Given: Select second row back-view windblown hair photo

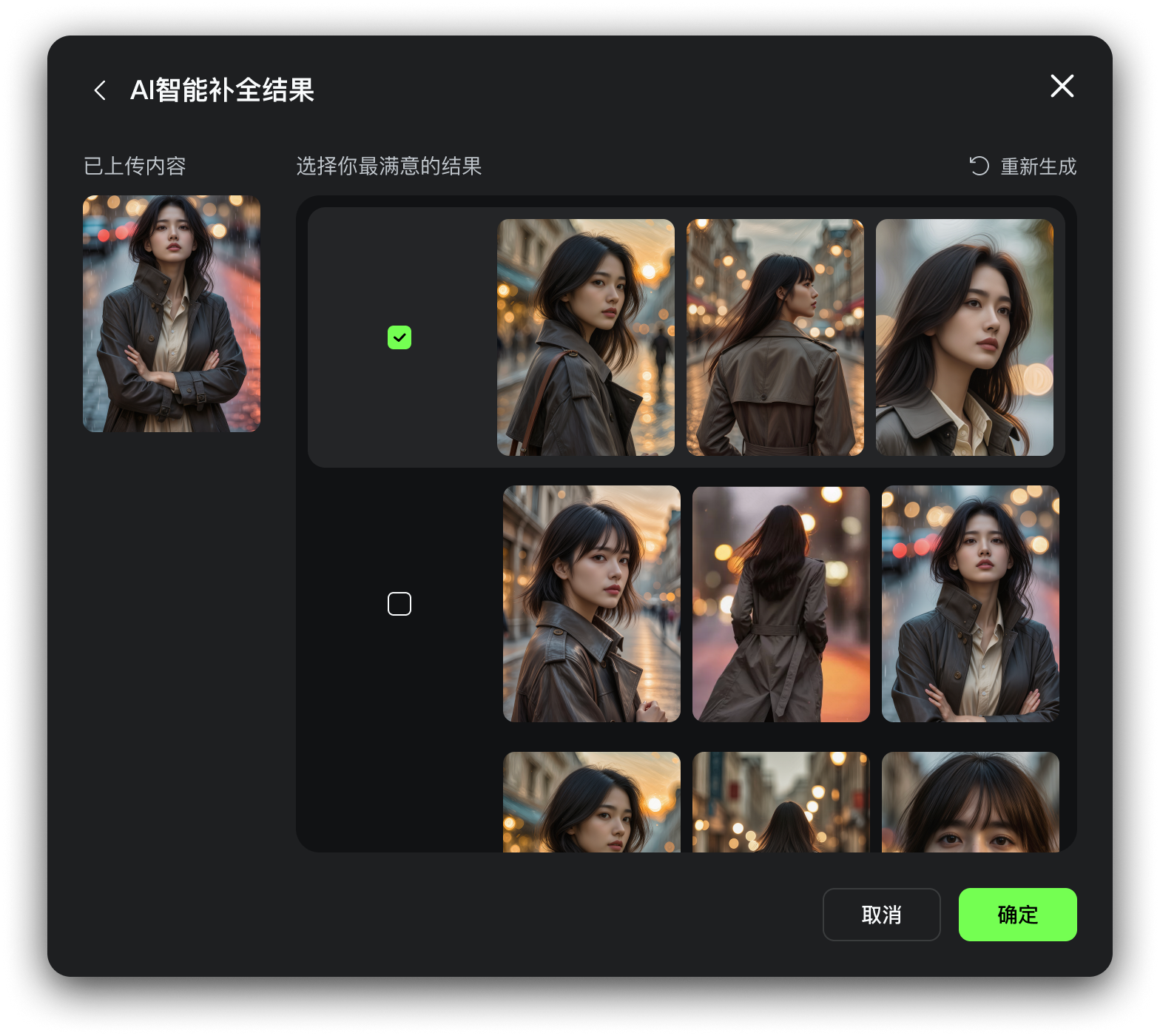Looking at the screenshot, I should click(781, 604).
